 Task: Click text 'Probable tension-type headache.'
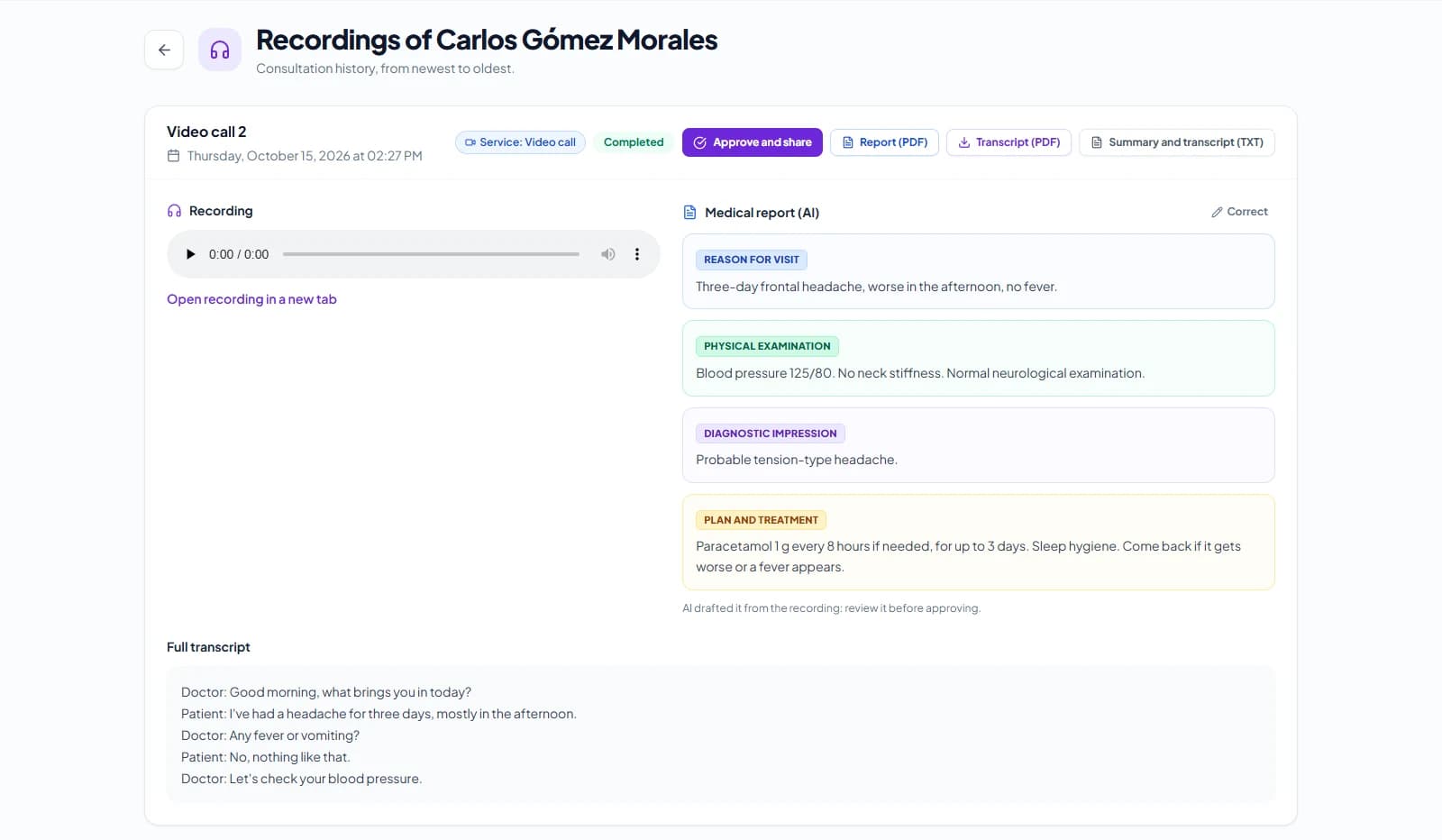coord(797,460)
